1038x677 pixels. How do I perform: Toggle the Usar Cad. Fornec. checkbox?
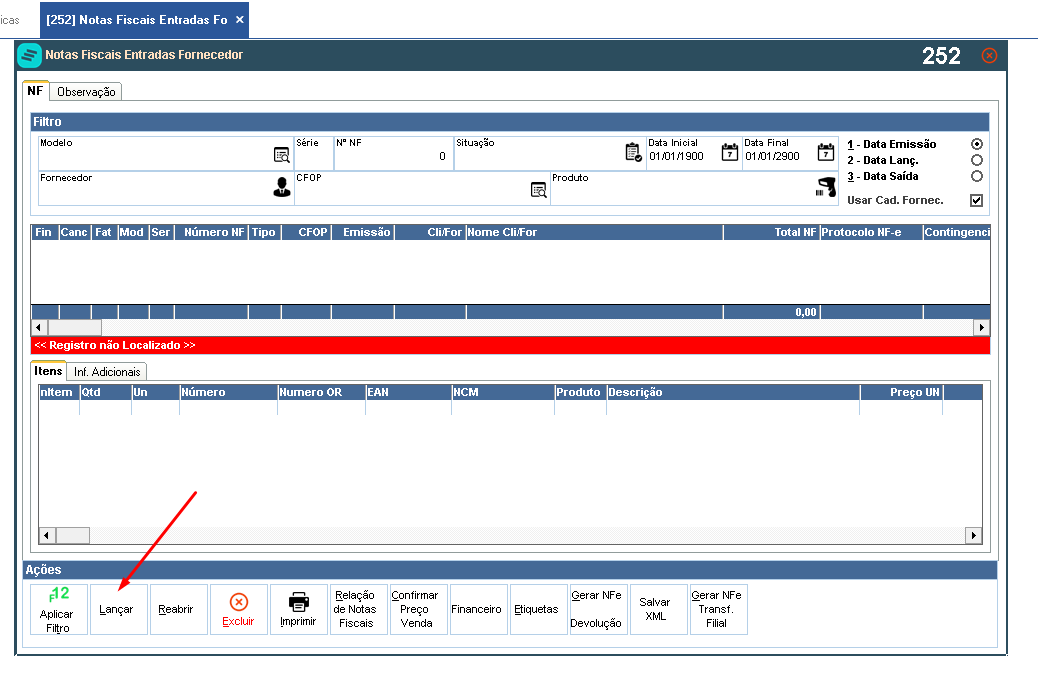976,200
